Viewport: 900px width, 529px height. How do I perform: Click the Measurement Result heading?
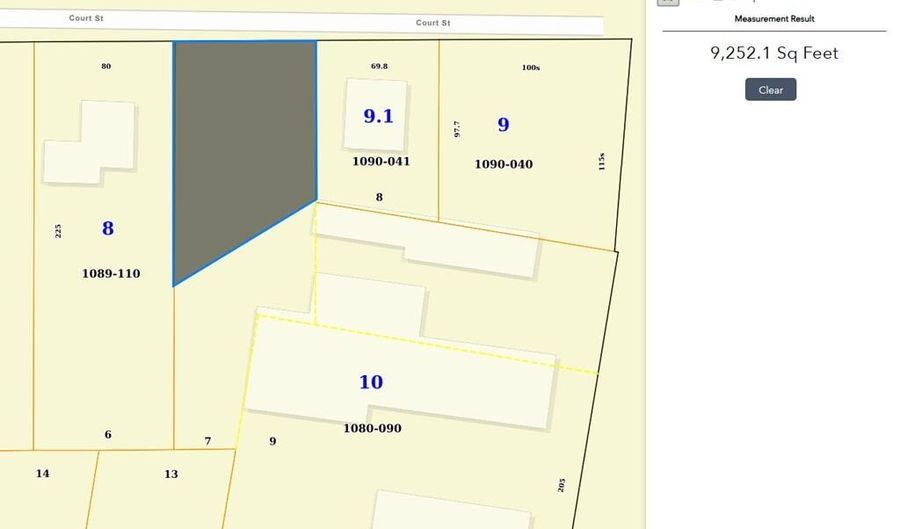[774, 19]
